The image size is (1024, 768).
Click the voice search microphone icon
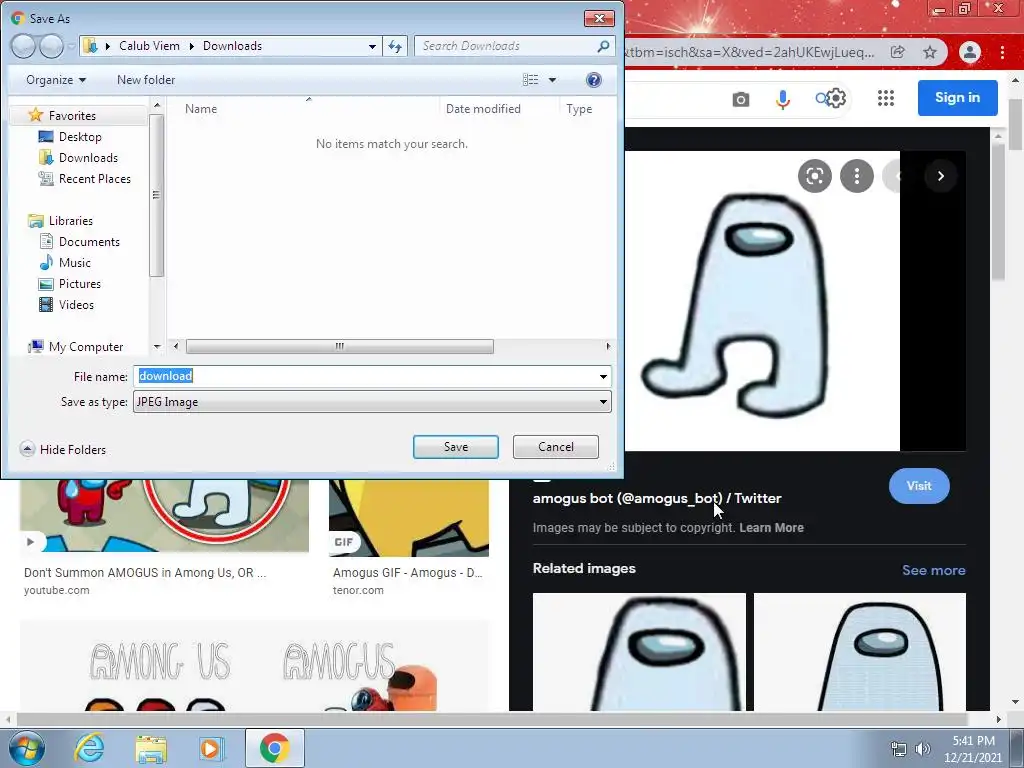click(783, 99)
